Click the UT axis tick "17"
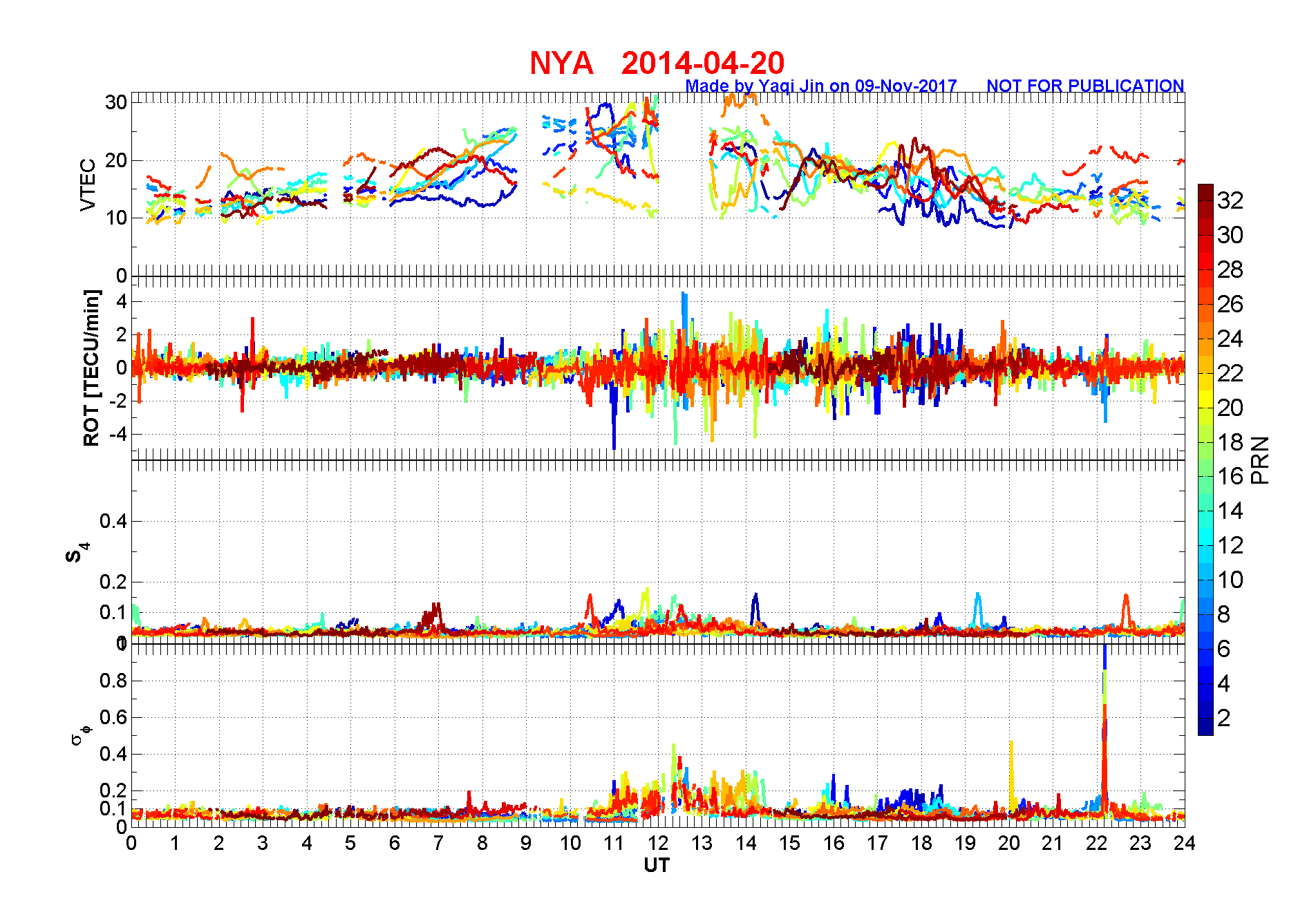This screenshot has height=919, width=1316. coord(877,843)
